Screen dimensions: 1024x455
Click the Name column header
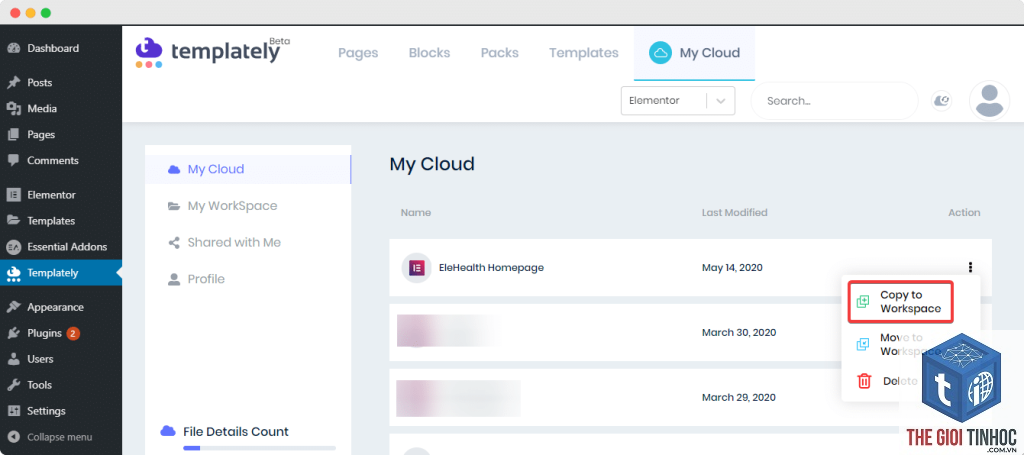pyautogui.click(x=415, y=213)
